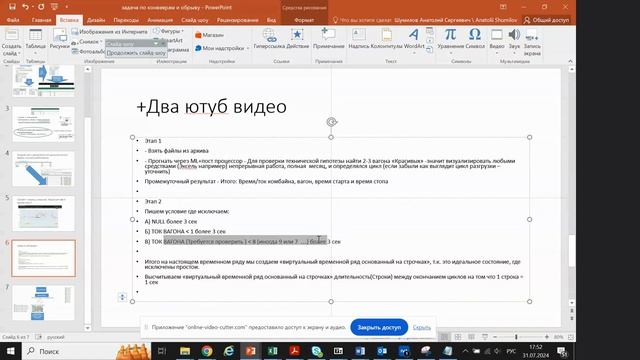Click the rotation handle above the text box

point(331,122)
